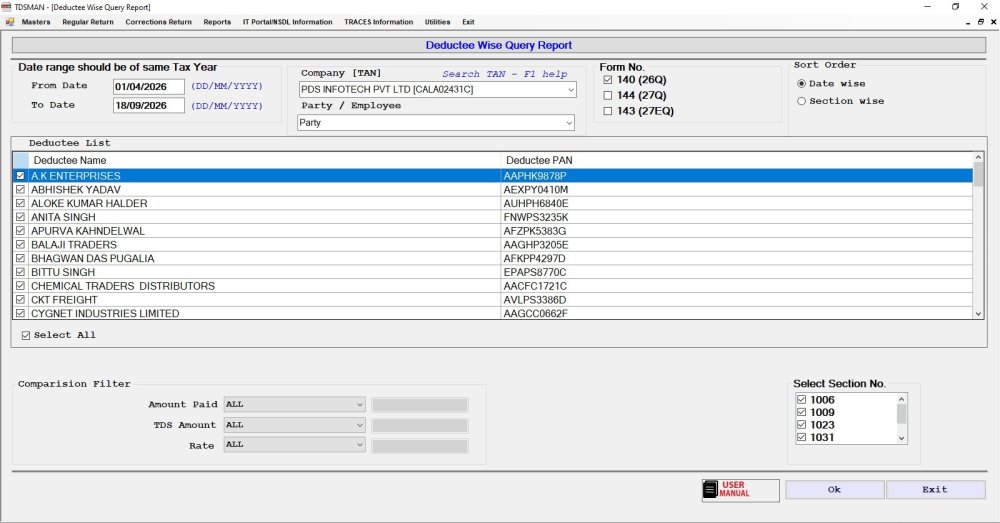
Task: Uncheck ABHISHEK YADAV deductee checkbox
Action: 20,189
